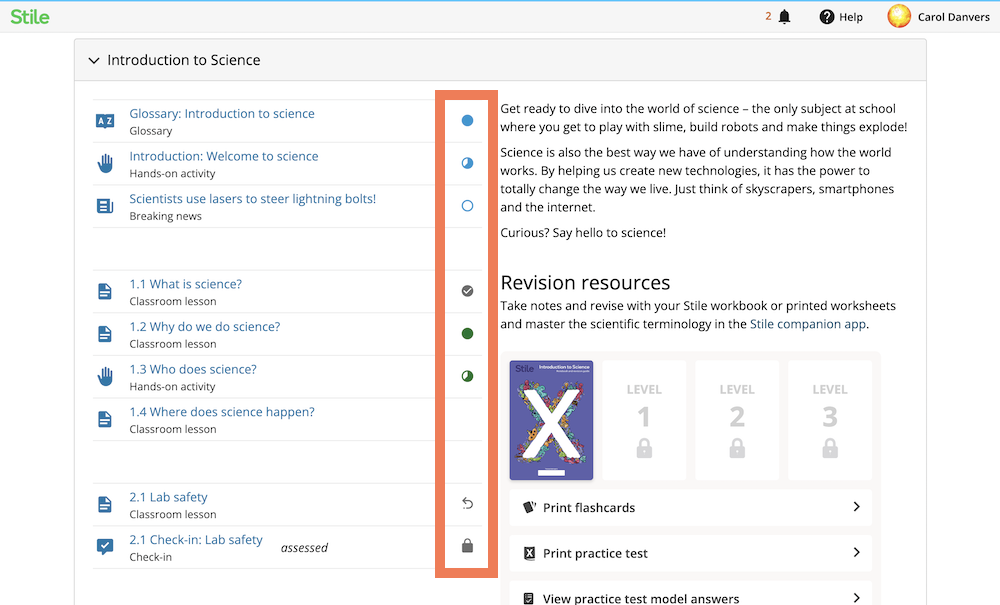Open activity 1.3 Who does science?
Image resolution: width=1000 pixels, height=605 pixels.
(193, 370)
